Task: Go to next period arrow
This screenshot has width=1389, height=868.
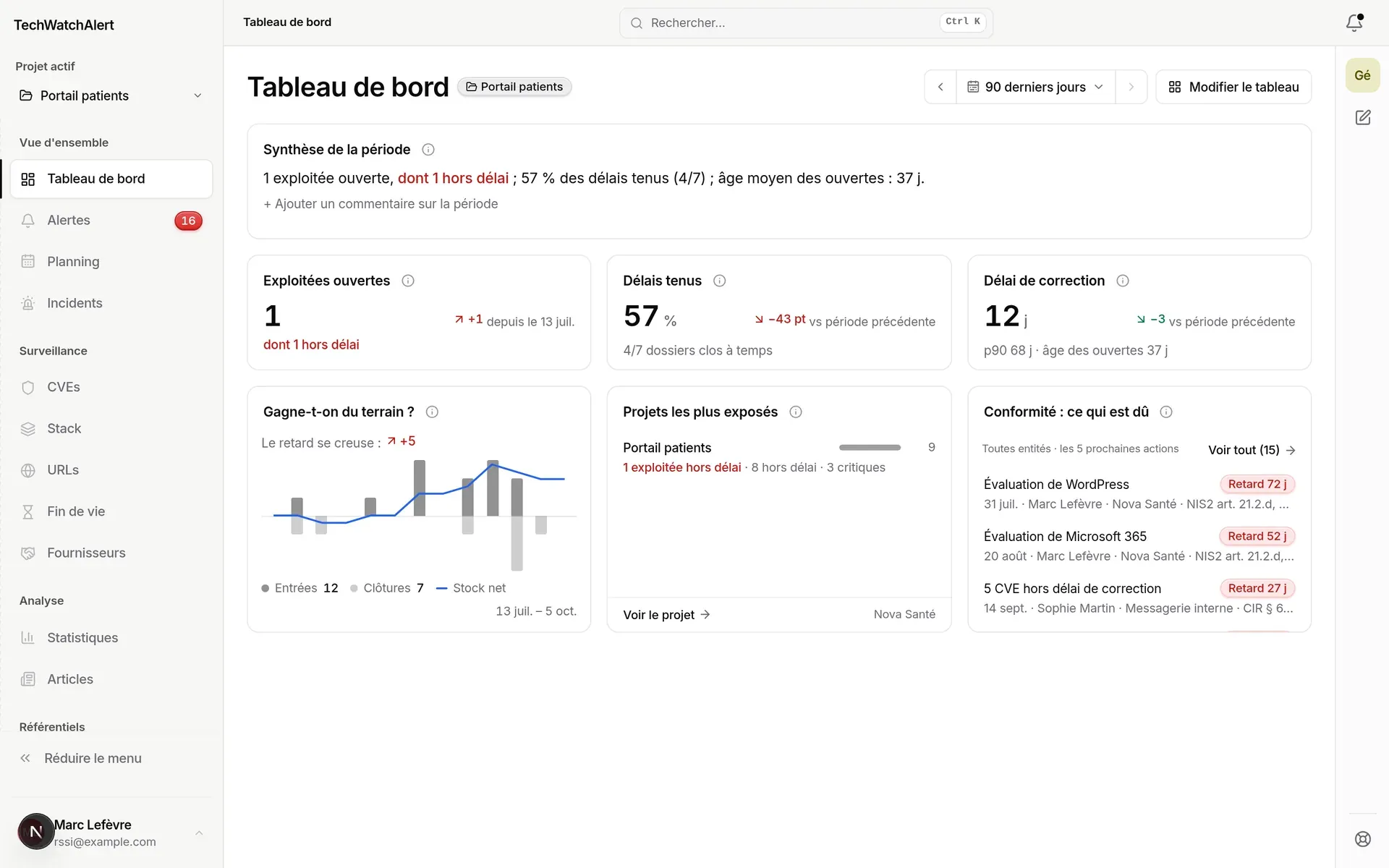Action: tap(1131, 87)
